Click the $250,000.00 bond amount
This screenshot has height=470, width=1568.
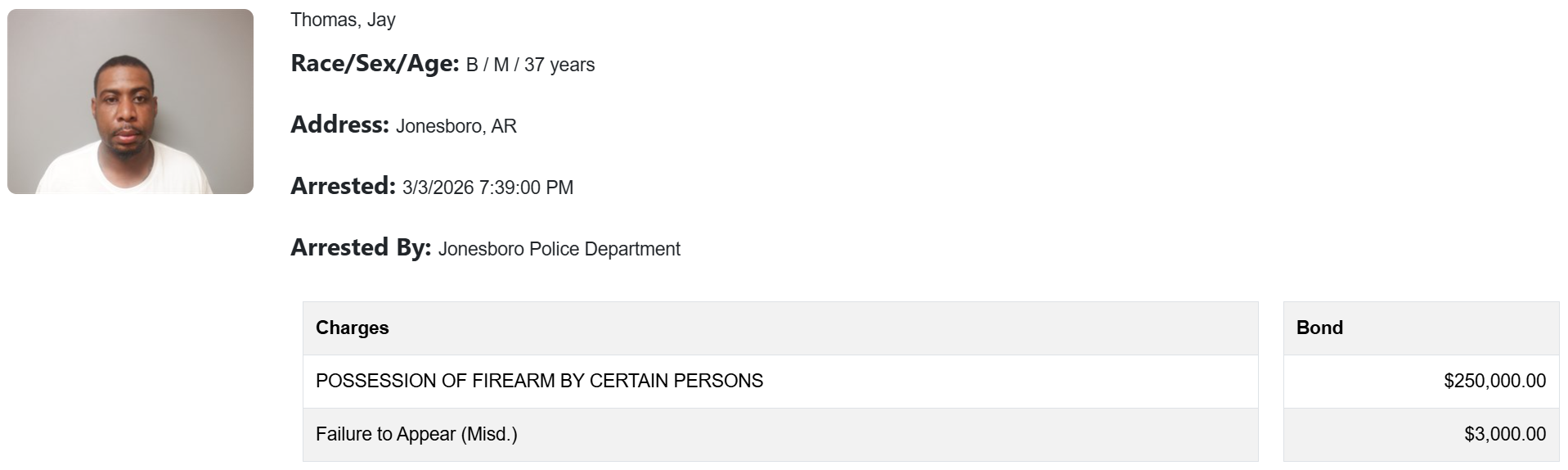(1494, 382)
